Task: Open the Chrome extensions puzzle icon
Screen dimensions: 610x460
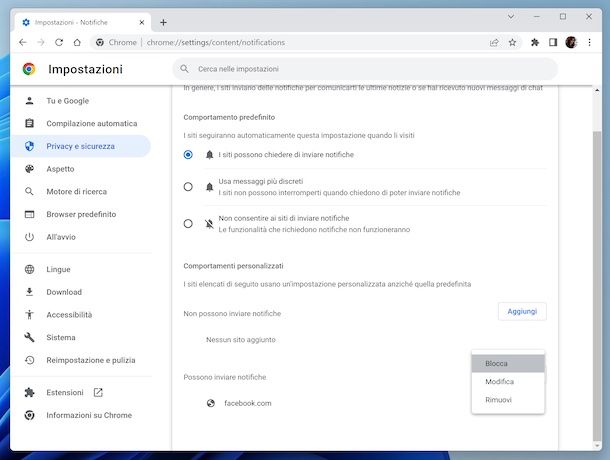Action: 535,42
